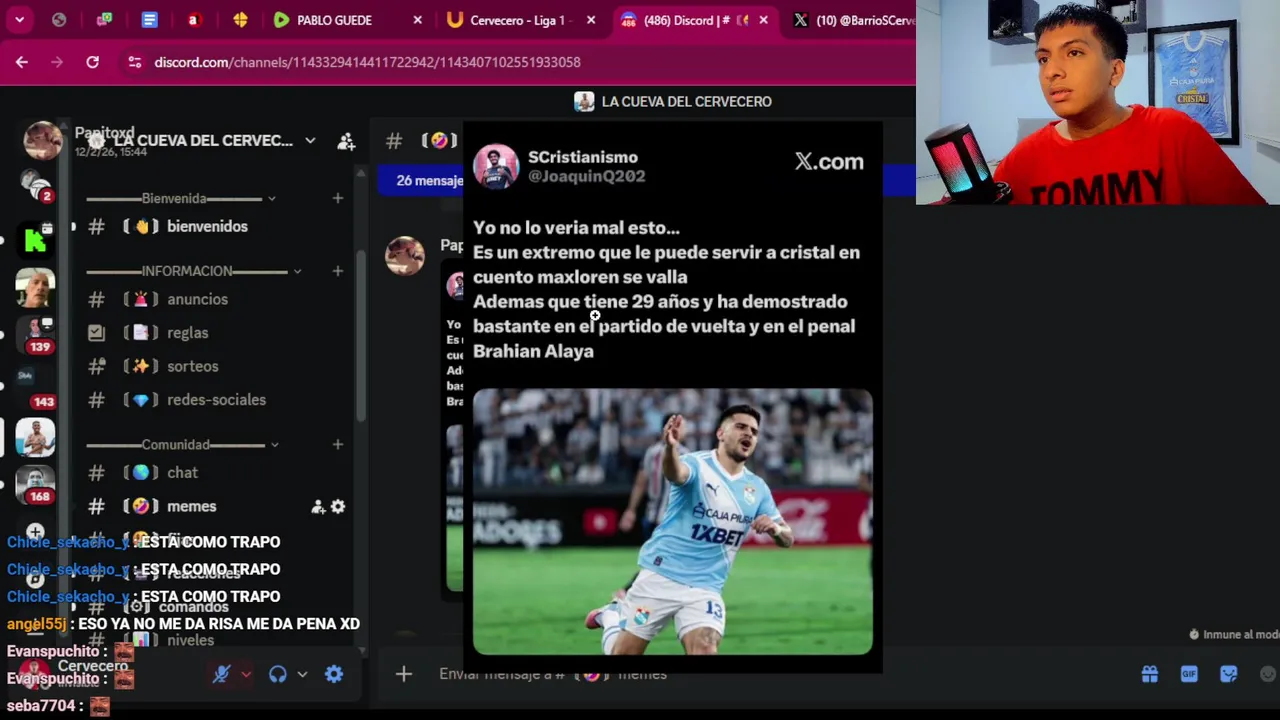This screenshot has height=720, width=1280.
Task: Open the pinned blue document tab
Action: point(149,20)
